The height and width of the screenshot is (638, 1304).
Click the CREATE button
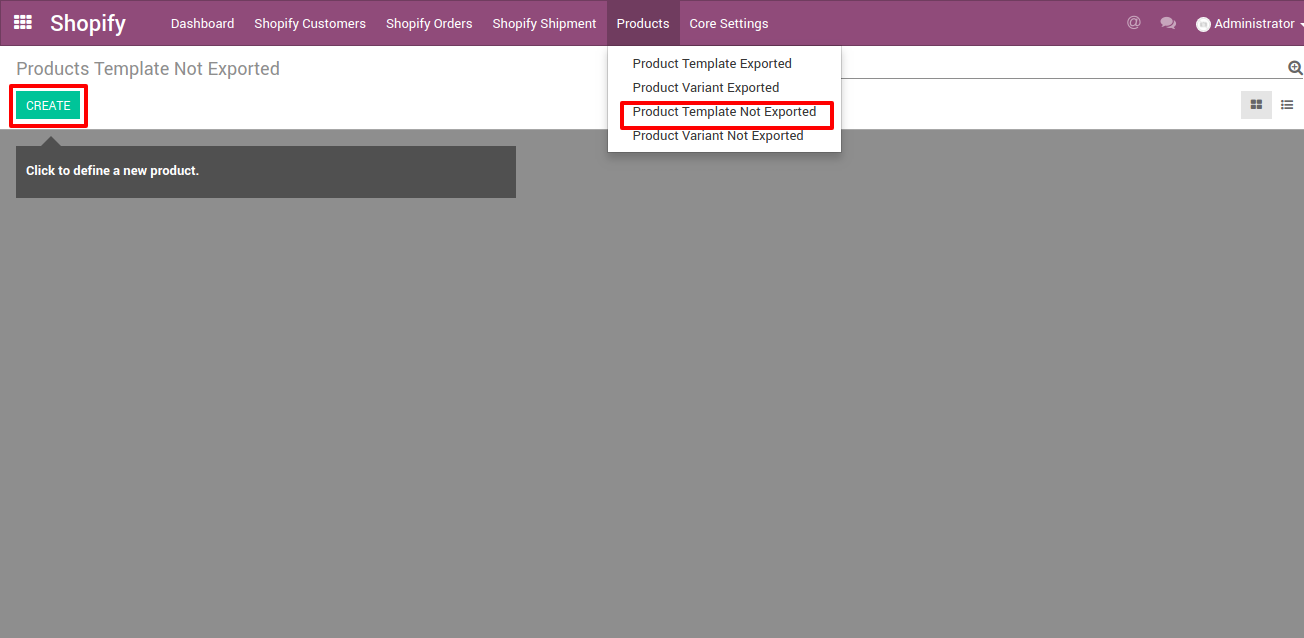click(x=48, y=105)
